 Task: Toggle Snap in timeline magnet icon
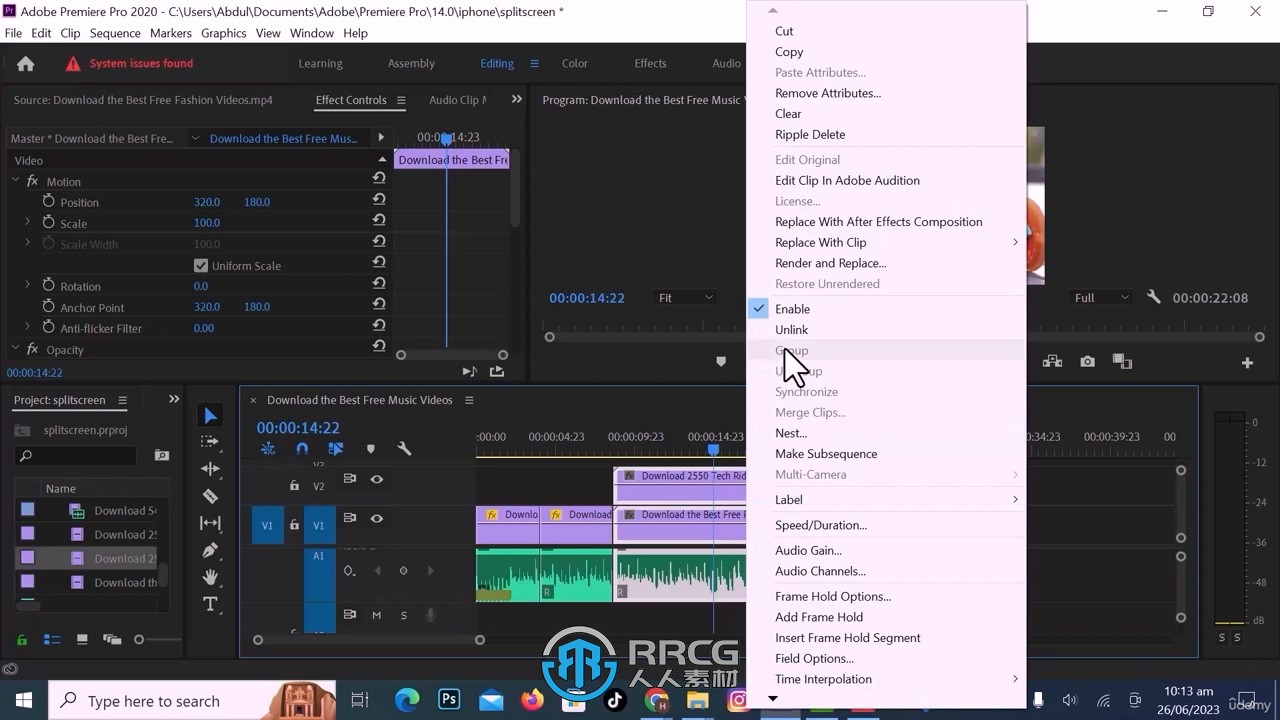302,449
